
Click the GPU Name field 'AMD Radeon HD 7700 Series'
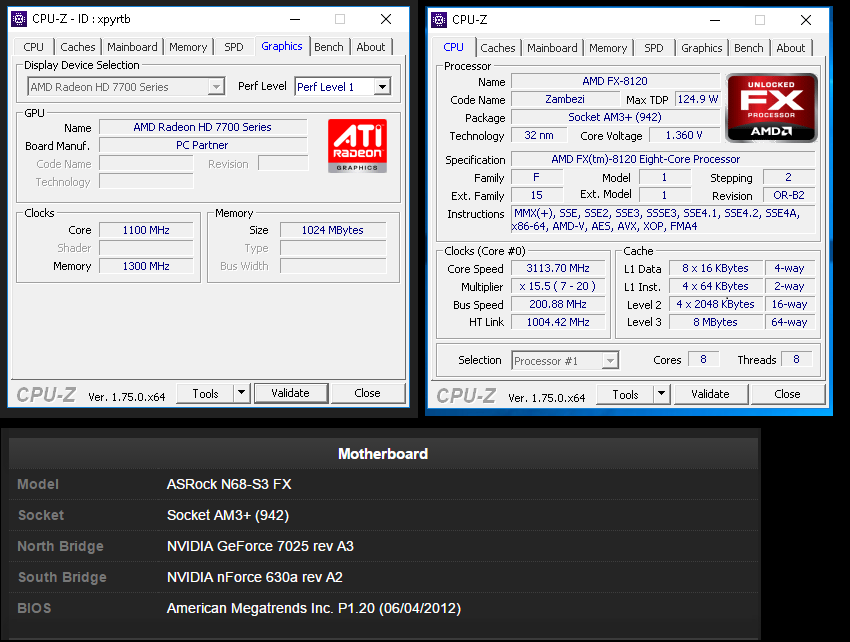click(203, 127)
